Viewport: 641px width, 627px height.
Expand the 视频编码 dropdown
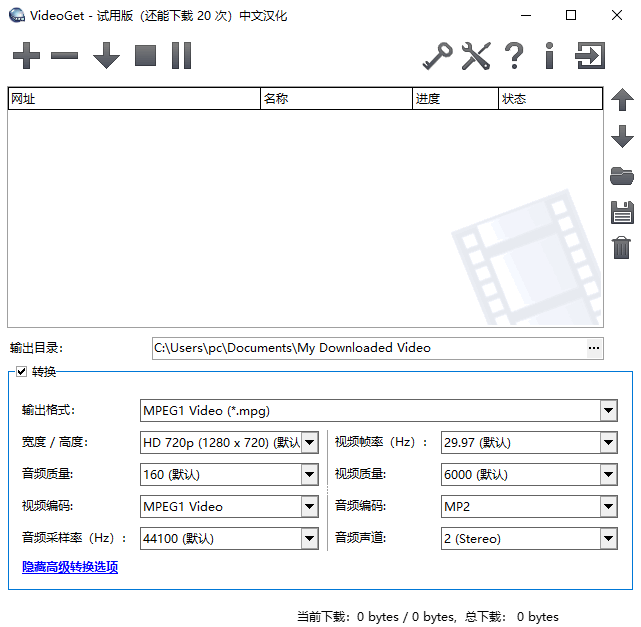[x=310, y=506]
